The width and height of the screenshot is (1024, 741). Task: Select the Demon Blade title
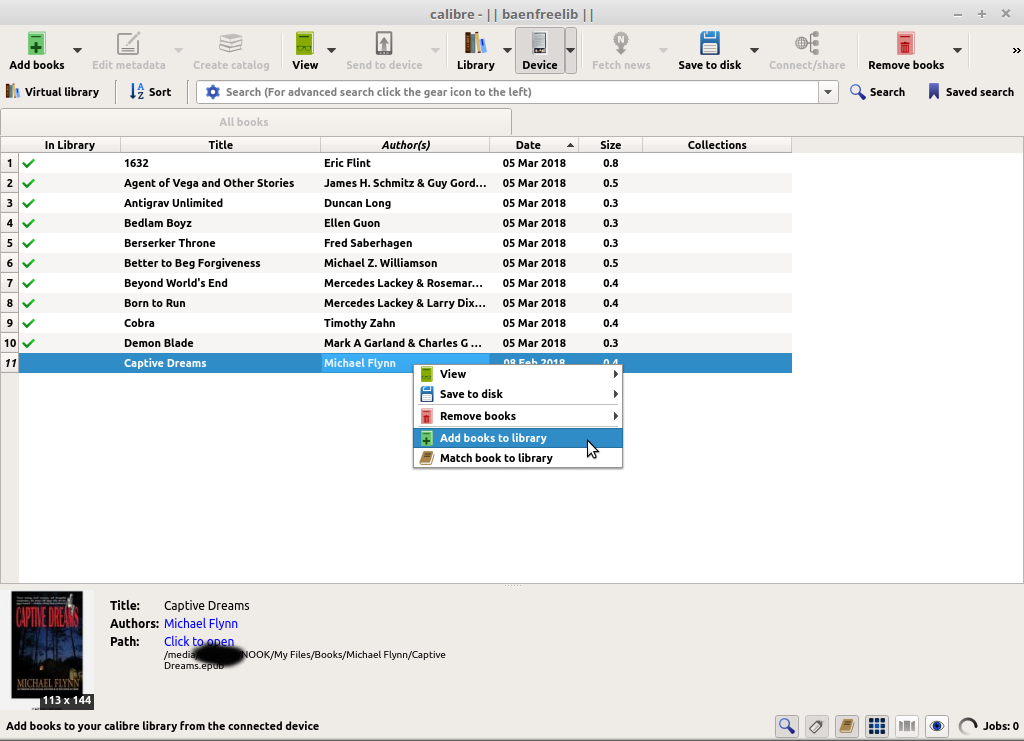point(158,343)
